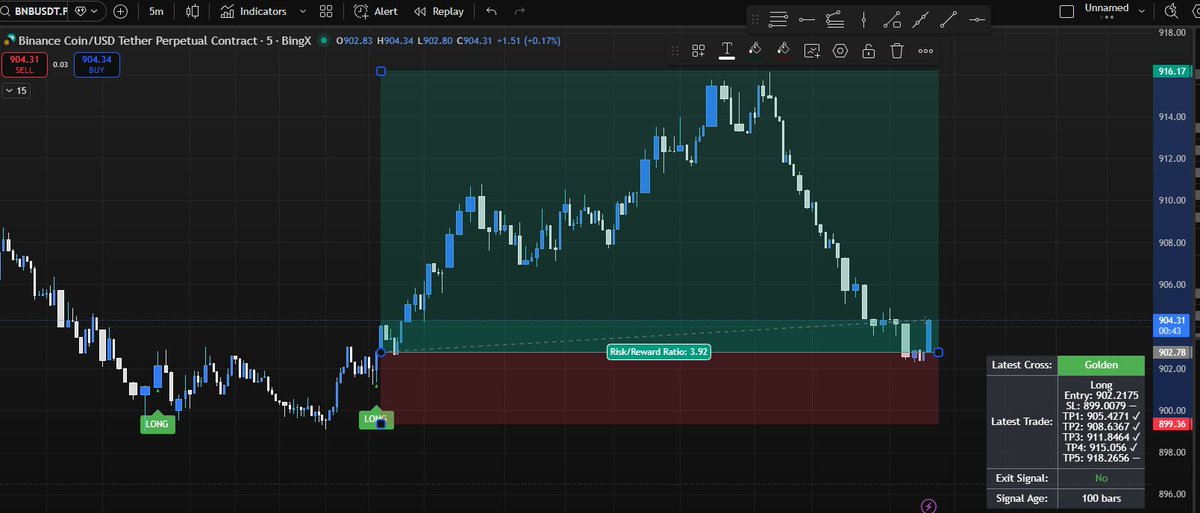Open the indicator templates grid icon

(326, 11)
